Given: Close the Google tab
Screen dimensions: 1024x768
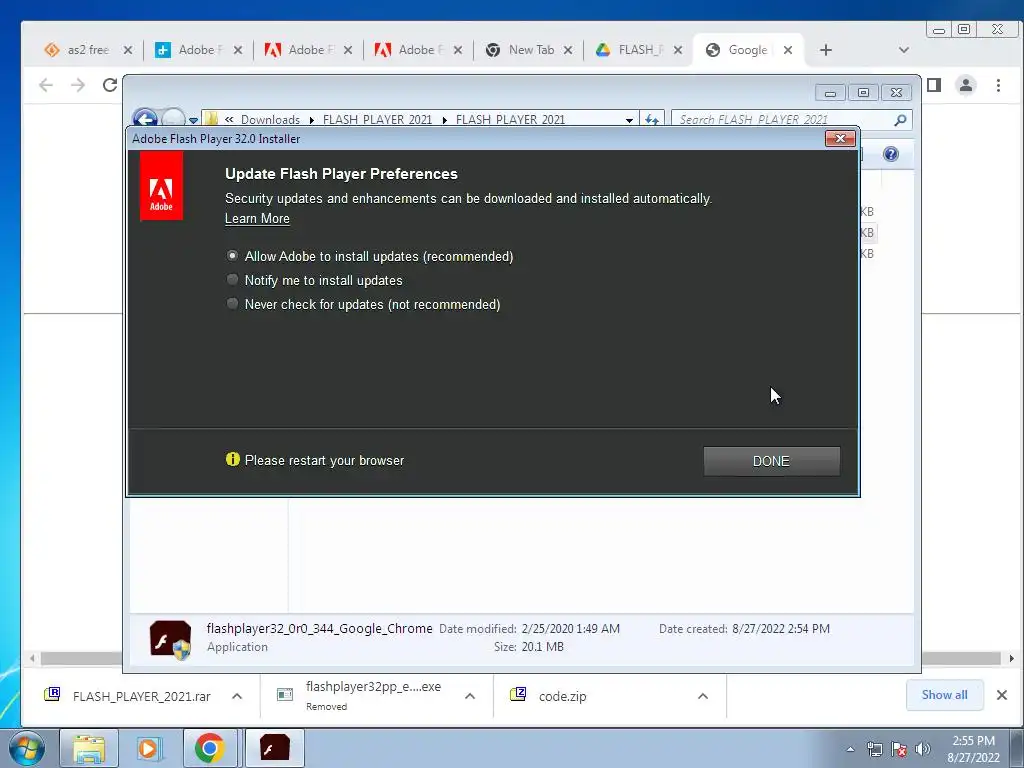Looking at the screenshot, I should tap(788, 50).
